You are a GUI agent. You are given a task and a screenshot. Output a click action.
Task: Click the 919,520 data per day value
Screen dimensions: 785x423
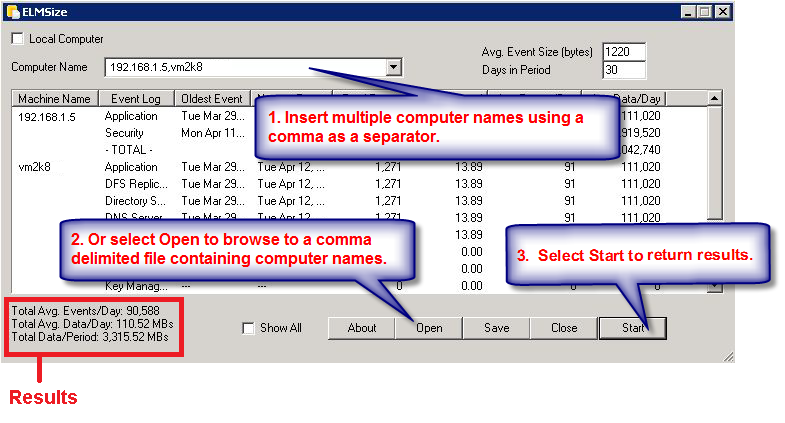640,133
